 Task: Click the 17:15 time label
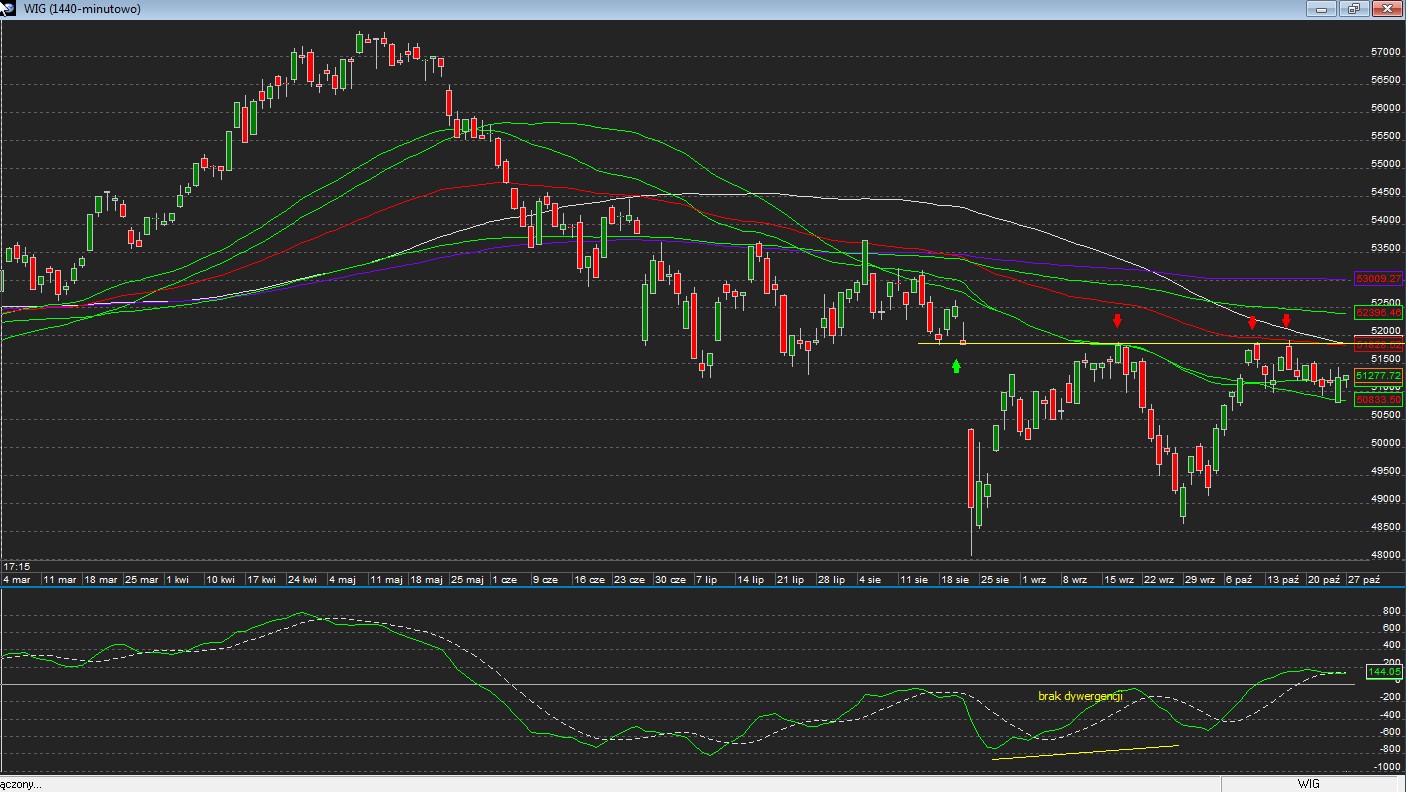point(16,566)
